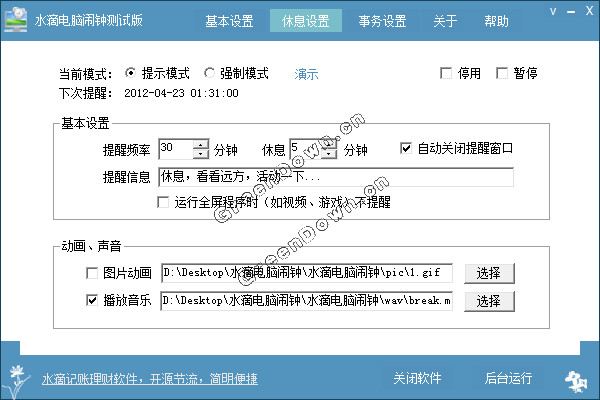Minimize the window using the dash button
600x400 pixels.
coord(571,12)
